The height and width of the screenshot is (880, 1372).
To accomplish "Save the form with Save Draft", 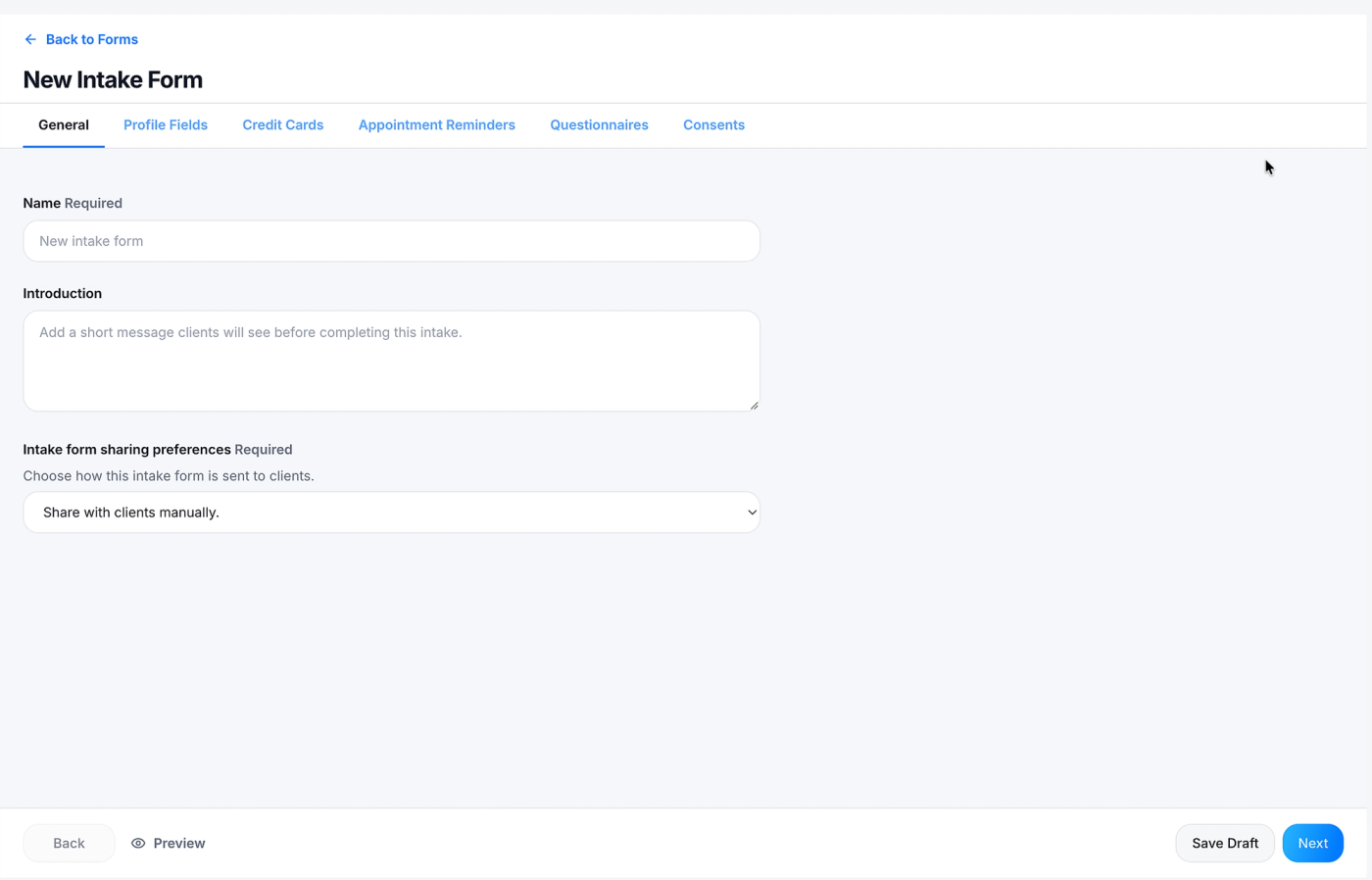I will 1225,843.
